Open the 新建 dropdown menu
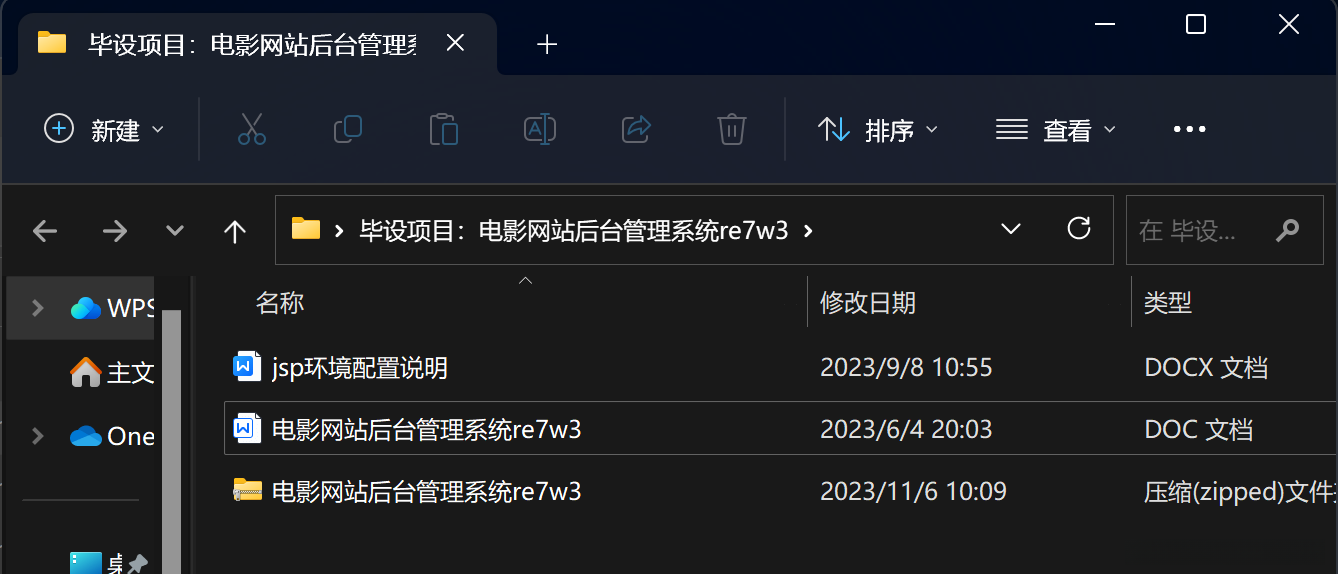The height and width of the screenshot is (574, 1338). [104, 130]
